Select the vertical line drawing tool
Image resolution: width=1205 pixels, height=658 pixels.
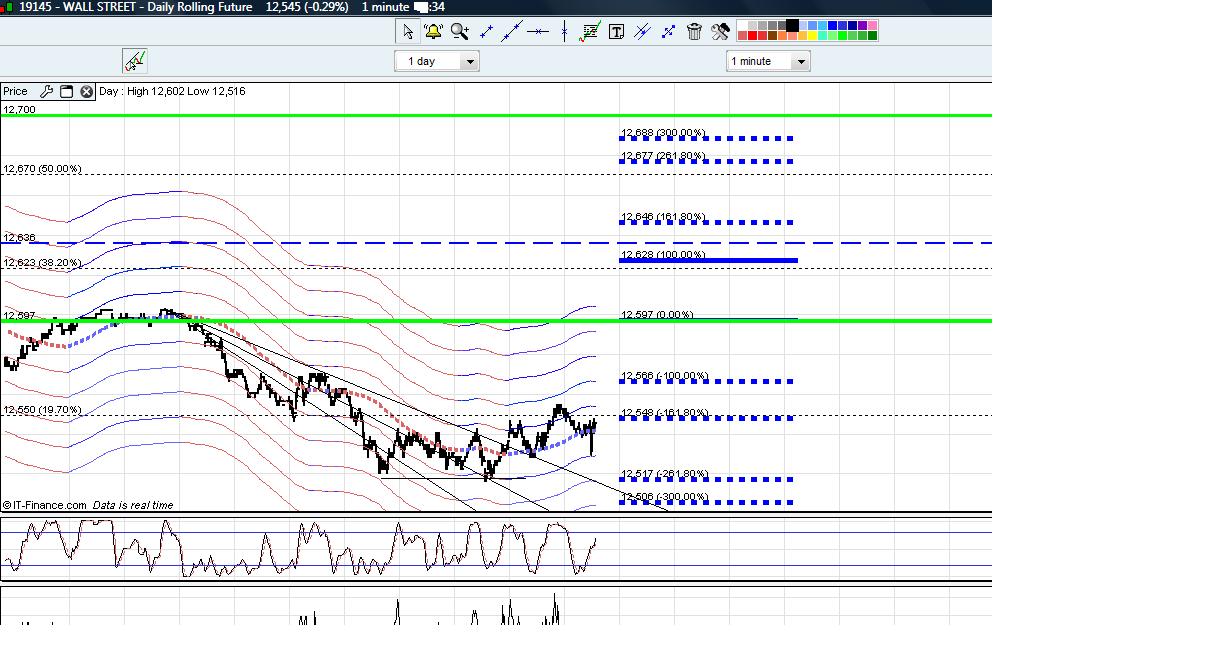pyautogui.click(x=564, y=32)
